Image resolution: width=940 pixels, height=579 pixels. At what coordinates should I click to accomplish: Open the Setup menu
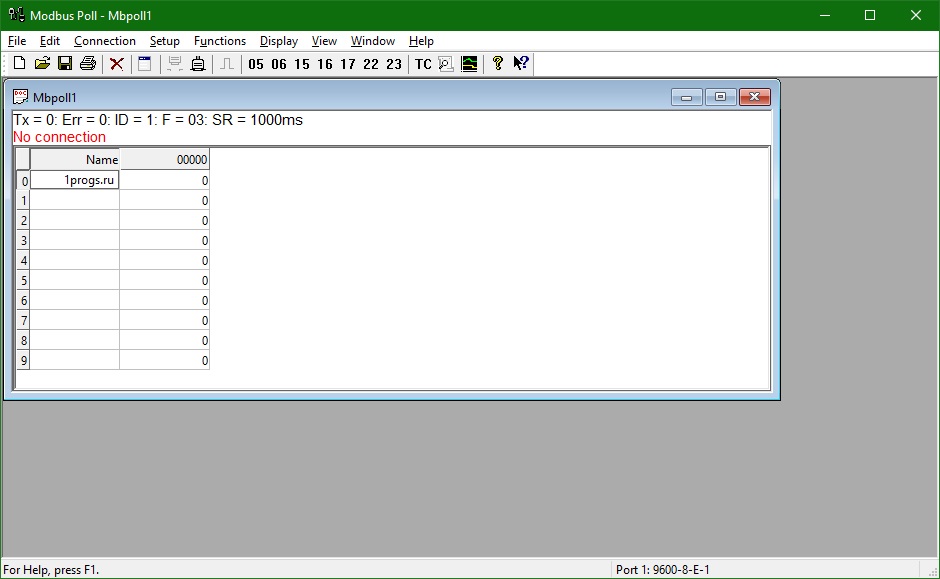point(164,41)
